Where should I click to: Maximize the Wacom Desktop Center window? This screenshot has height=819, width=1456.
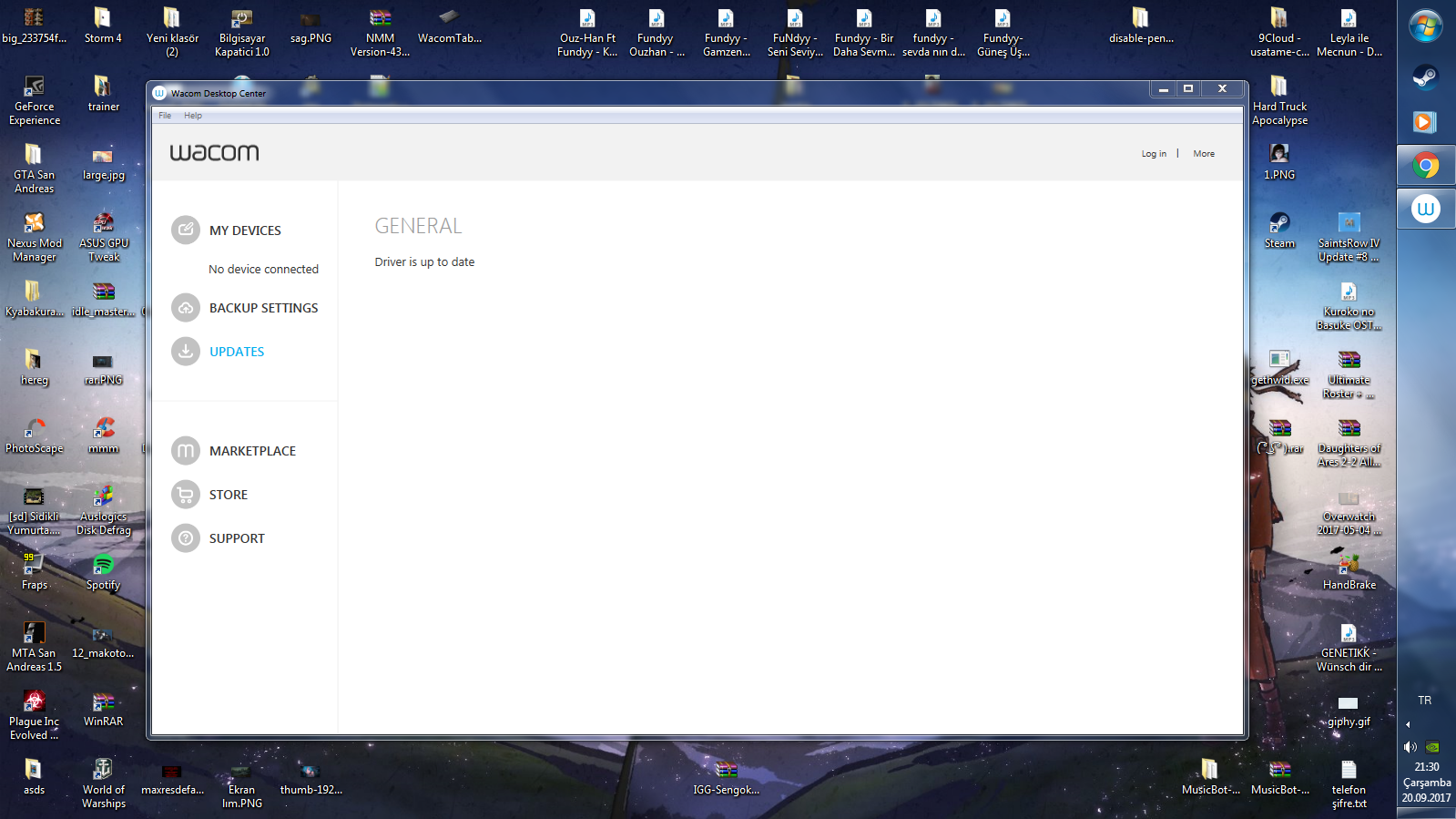coord(1188,88)
